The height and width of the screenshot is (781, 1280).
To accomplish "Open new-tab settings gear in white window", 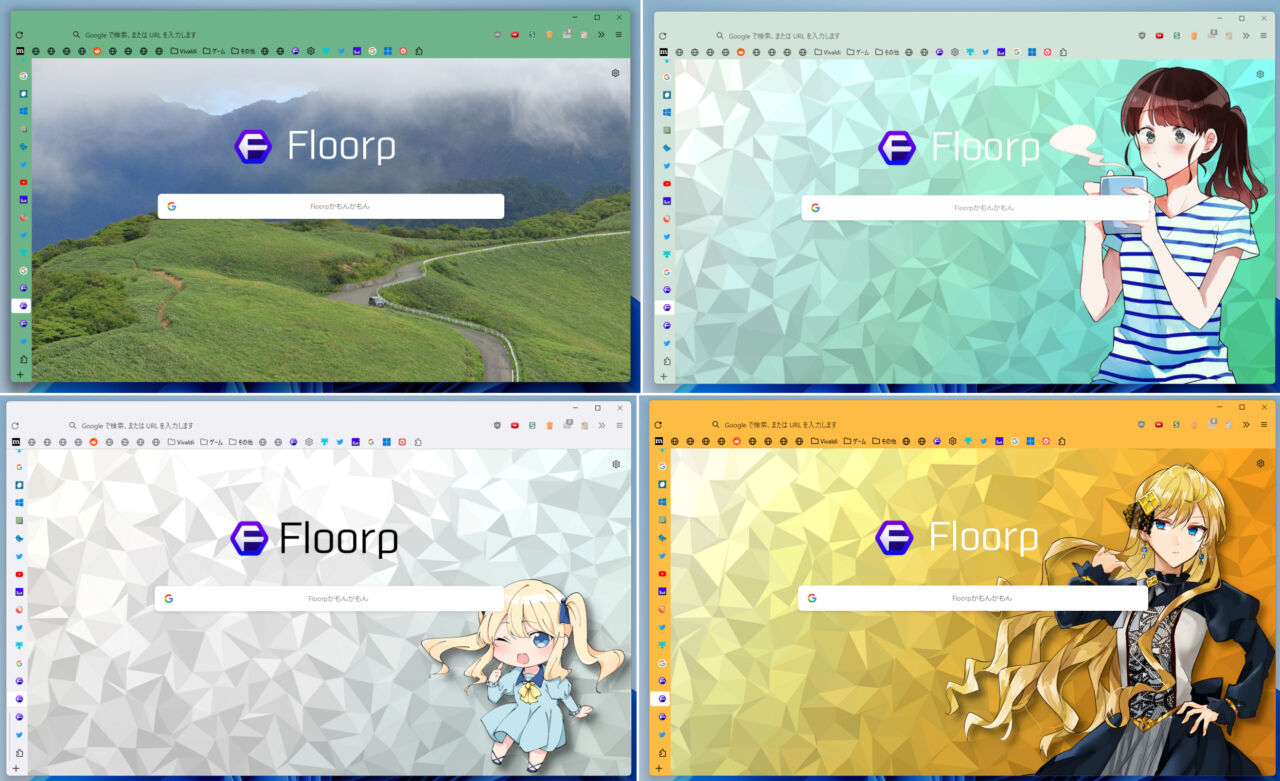I will (x=616, y=464).
